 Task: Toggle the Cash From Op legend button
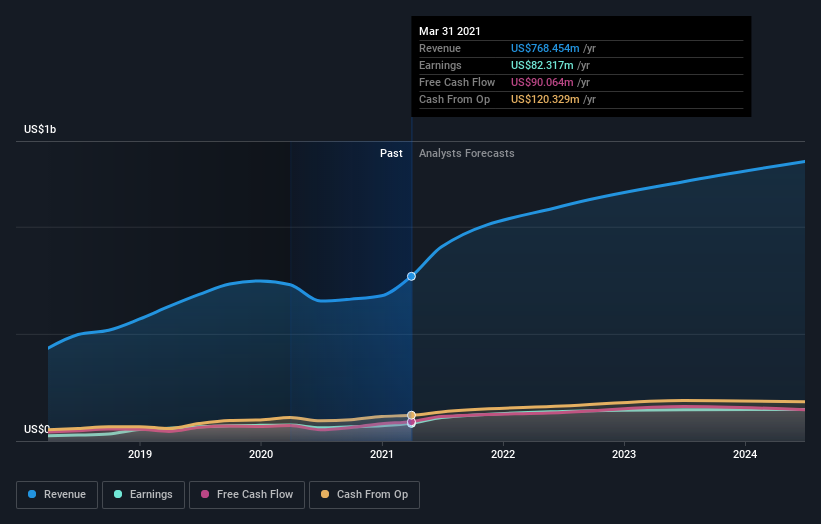coord(364,495)
